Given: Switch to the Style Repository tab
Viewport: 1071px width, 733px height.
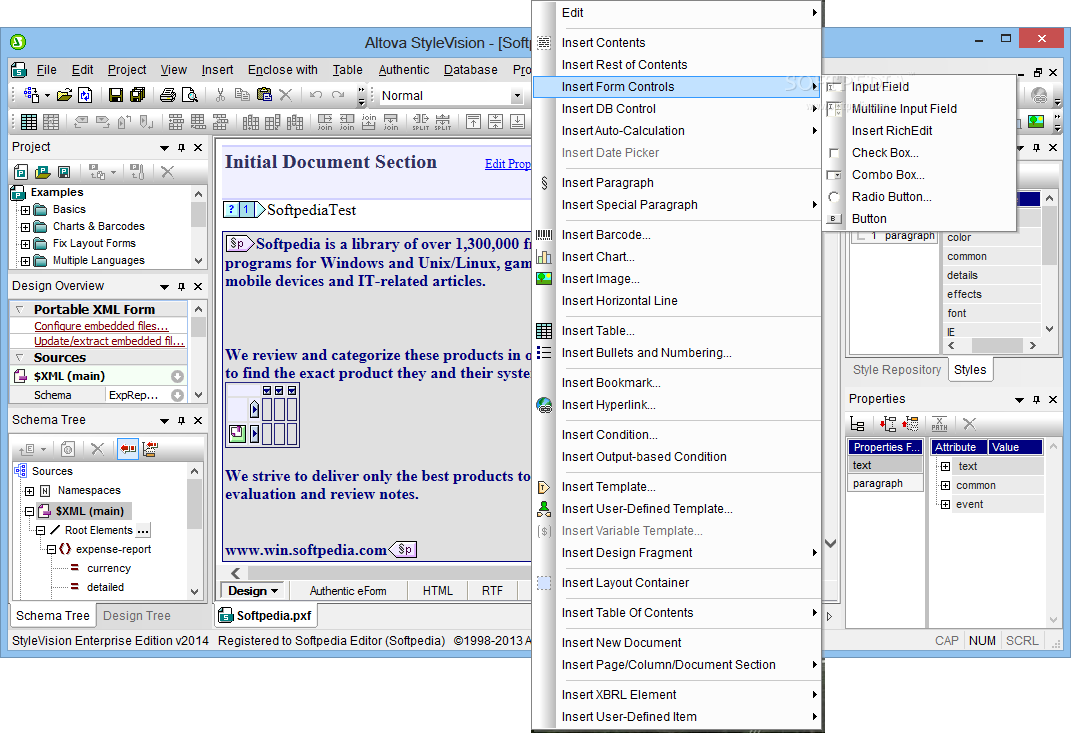Looking at the screenshot, I should point(897,370).
